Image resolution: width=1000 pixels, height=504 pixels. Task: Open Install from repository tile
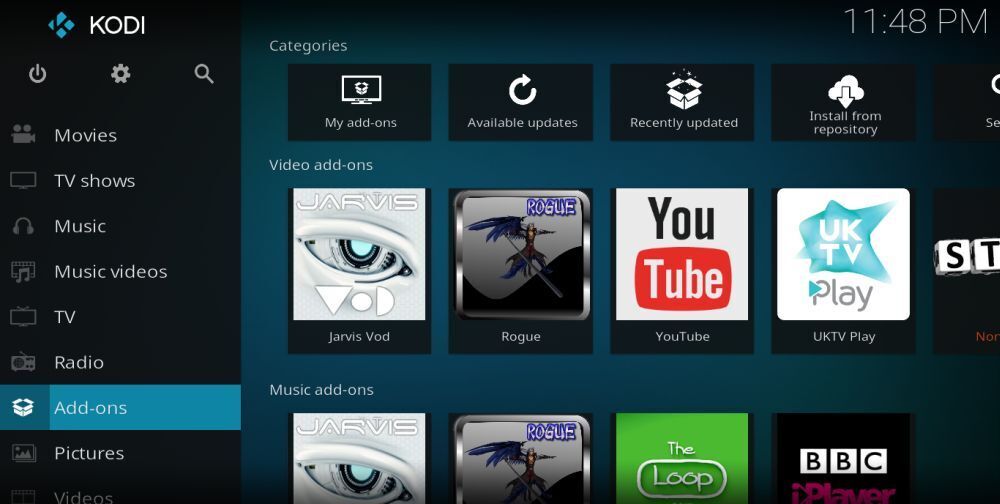[x=843, y=102]
